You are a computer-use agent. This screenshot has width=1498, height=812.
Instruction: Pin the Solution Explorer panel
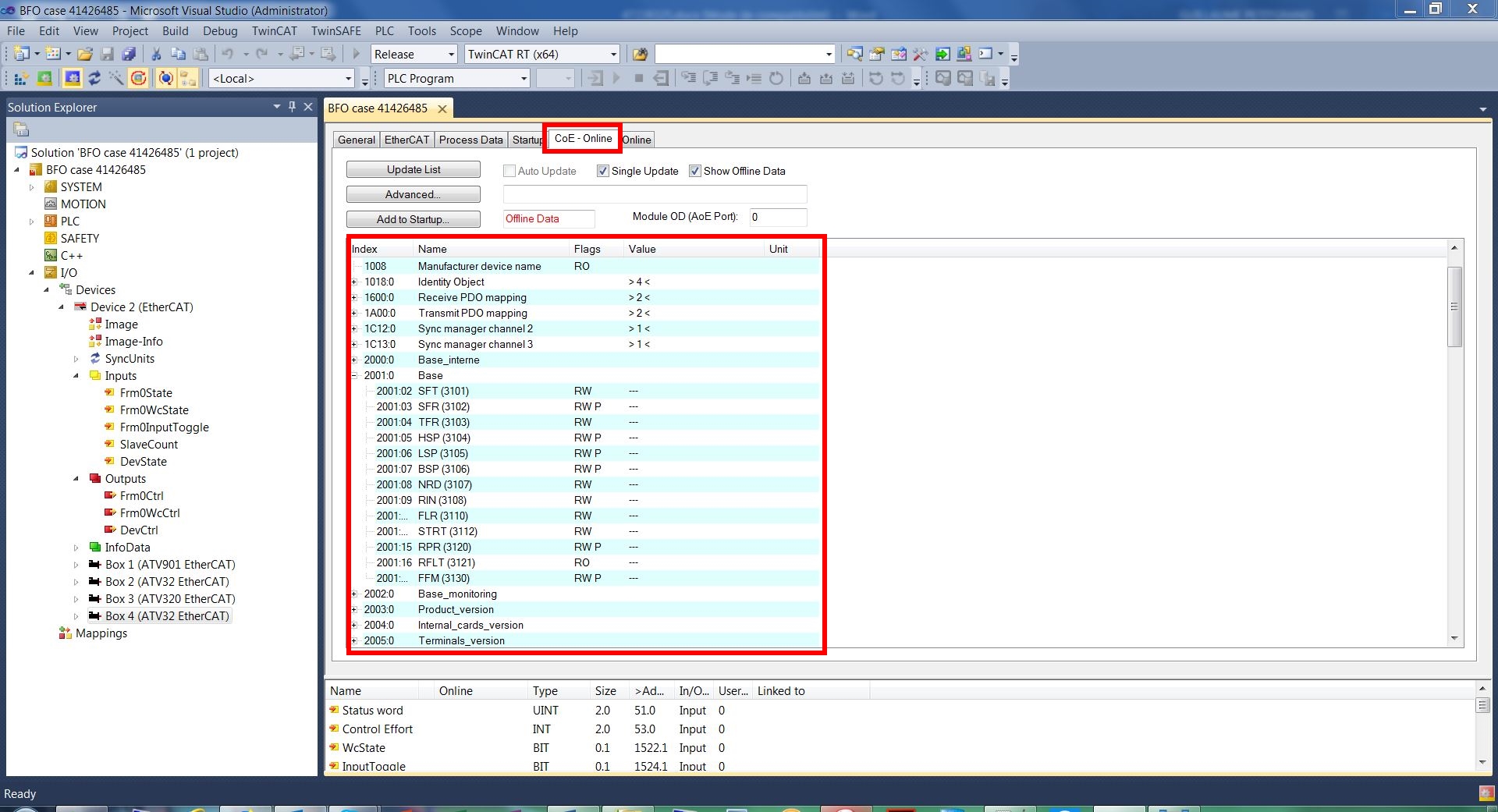tap(293, 107)
